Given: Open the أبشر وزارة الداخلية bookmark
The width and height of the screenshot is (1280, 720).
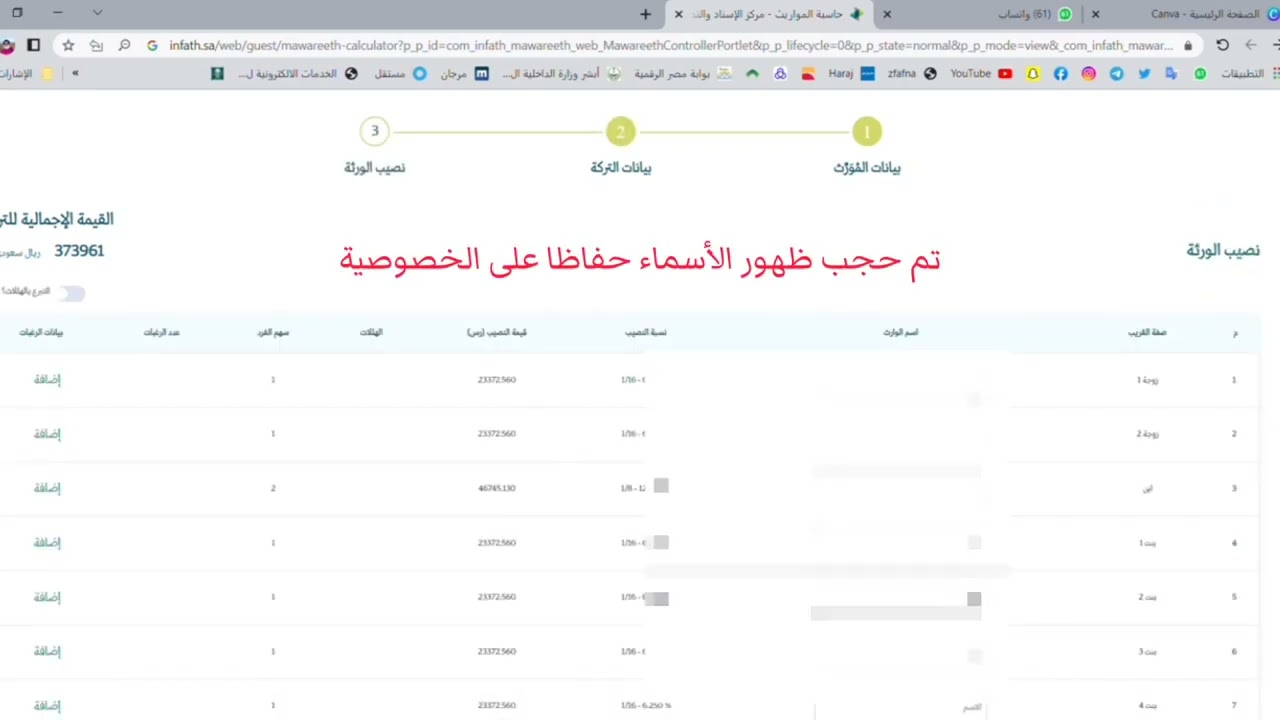Looking at the screenshot, I should [x=561, y=74].
